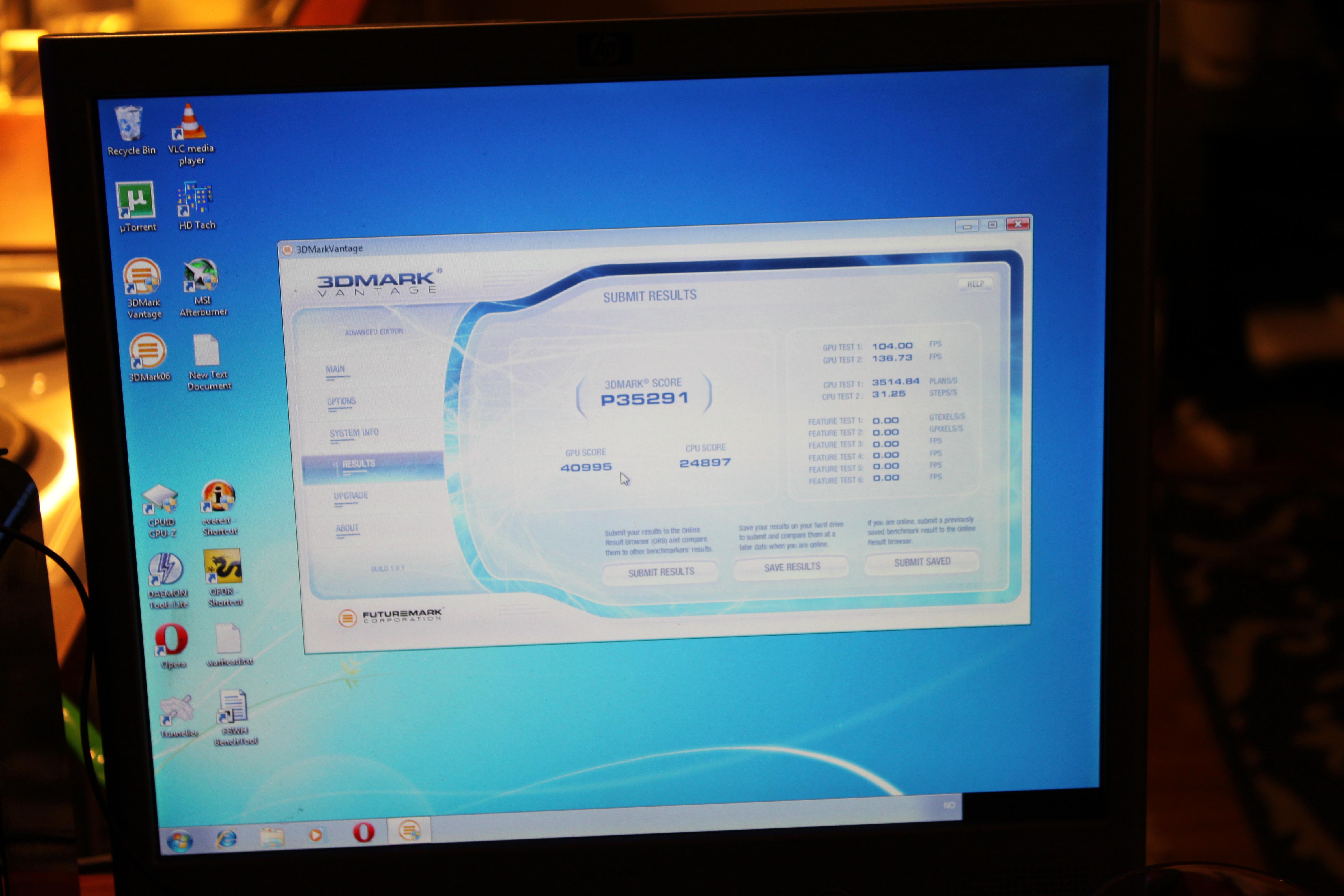Select the OFDR Shortcut dragon icon
Image resolution: width=1344 pixels, height=896 pixels.
[x=224, y=578]
